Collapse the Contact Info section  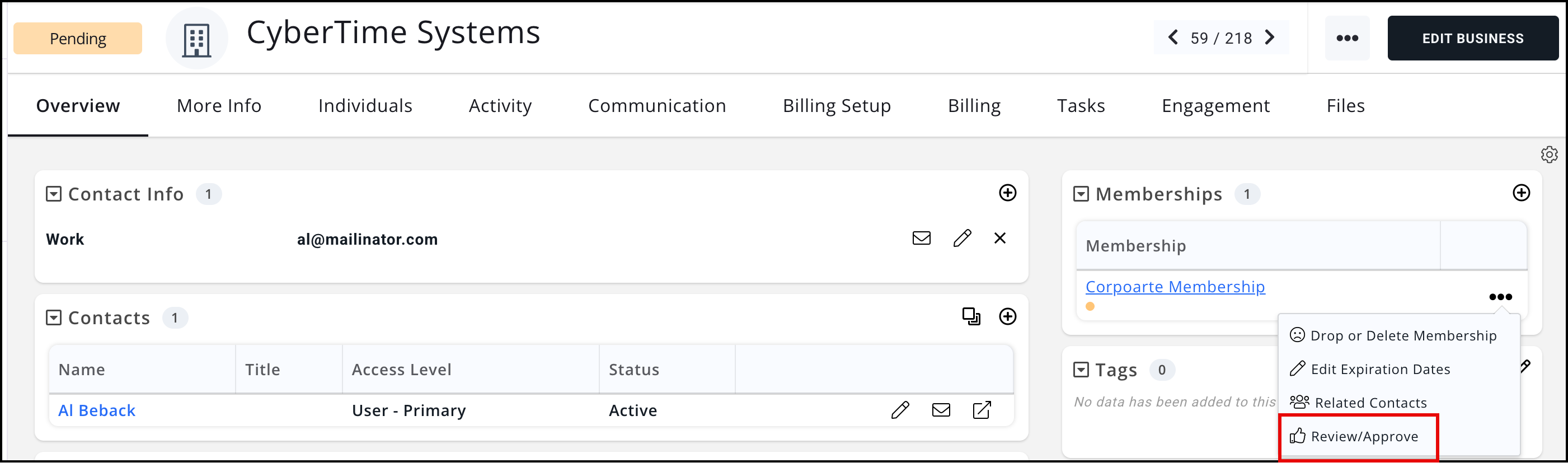[x=54, y=195]
